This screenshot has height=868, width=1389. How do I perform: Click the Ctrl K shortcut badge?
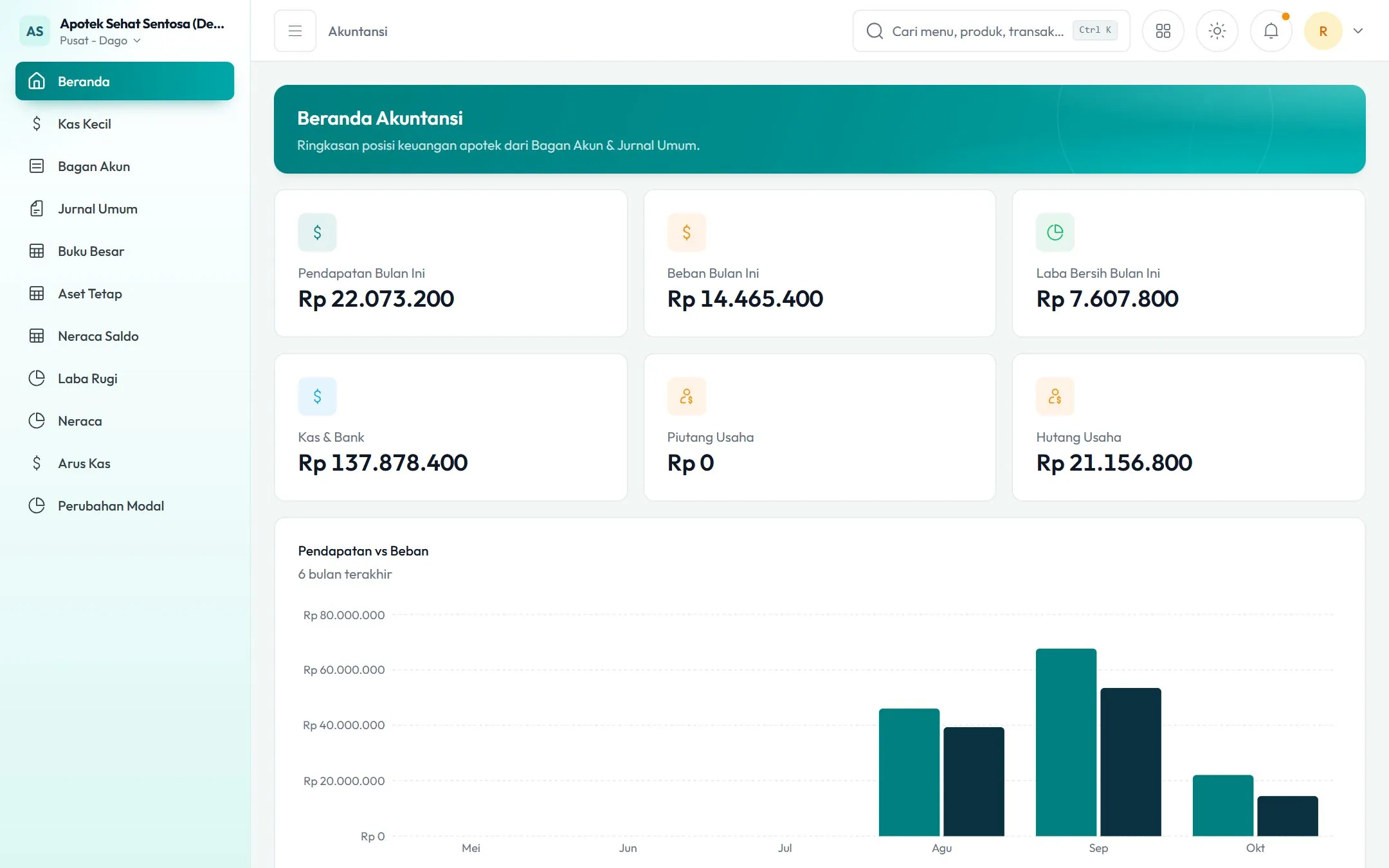[x=1094, y=30]
